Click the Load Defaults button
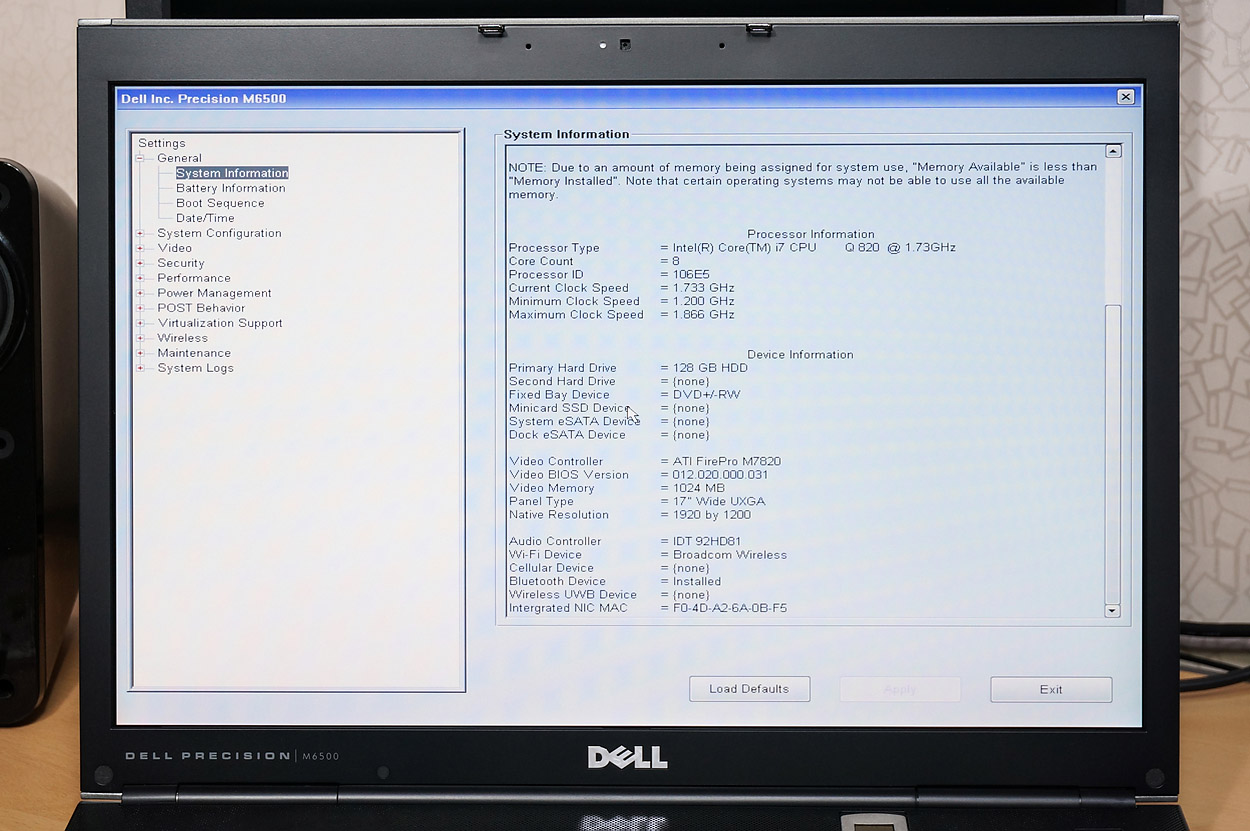The width and height of the screenshot is (1250, 831). pos(749,689)
